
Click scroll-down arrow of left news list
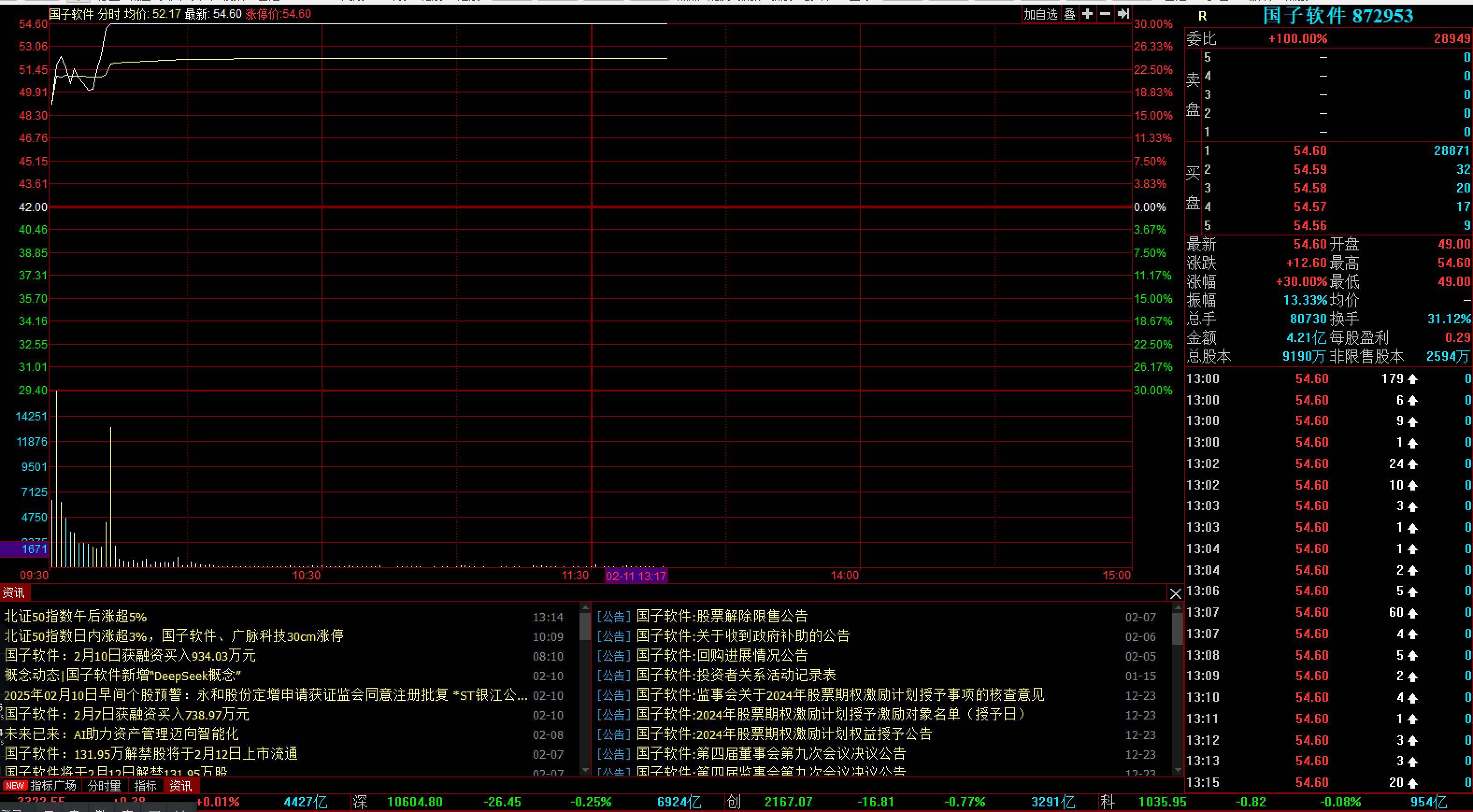click(x=585, y=770)
